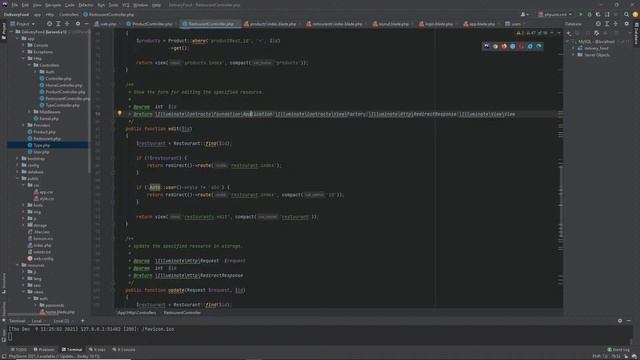
Task: Open file in Edge browser icon
Action: (539, 46)
